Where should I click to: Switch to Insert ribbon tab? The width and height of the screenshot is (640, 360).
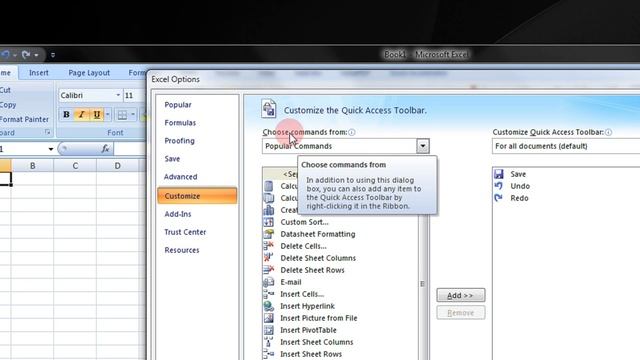pyautogui.click(x=39, y=73)
